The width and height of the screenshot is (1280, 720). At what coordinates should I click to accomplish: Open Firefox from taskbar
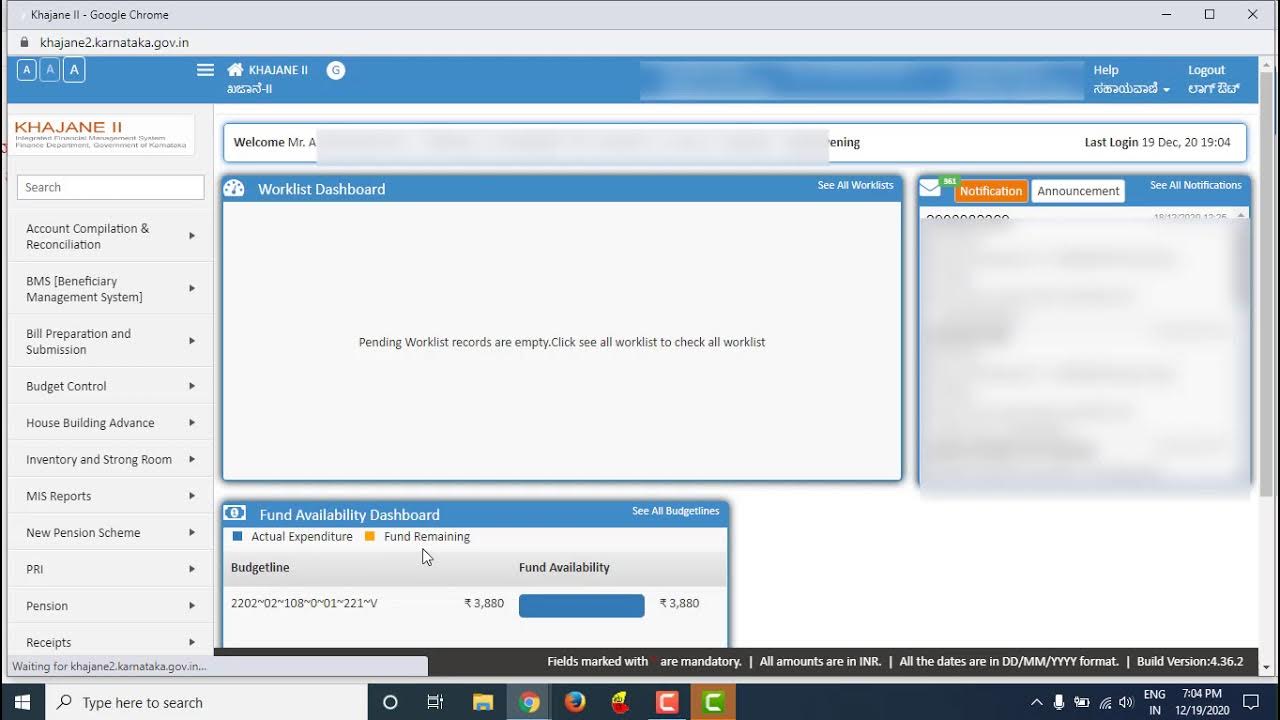pos(575,702)
